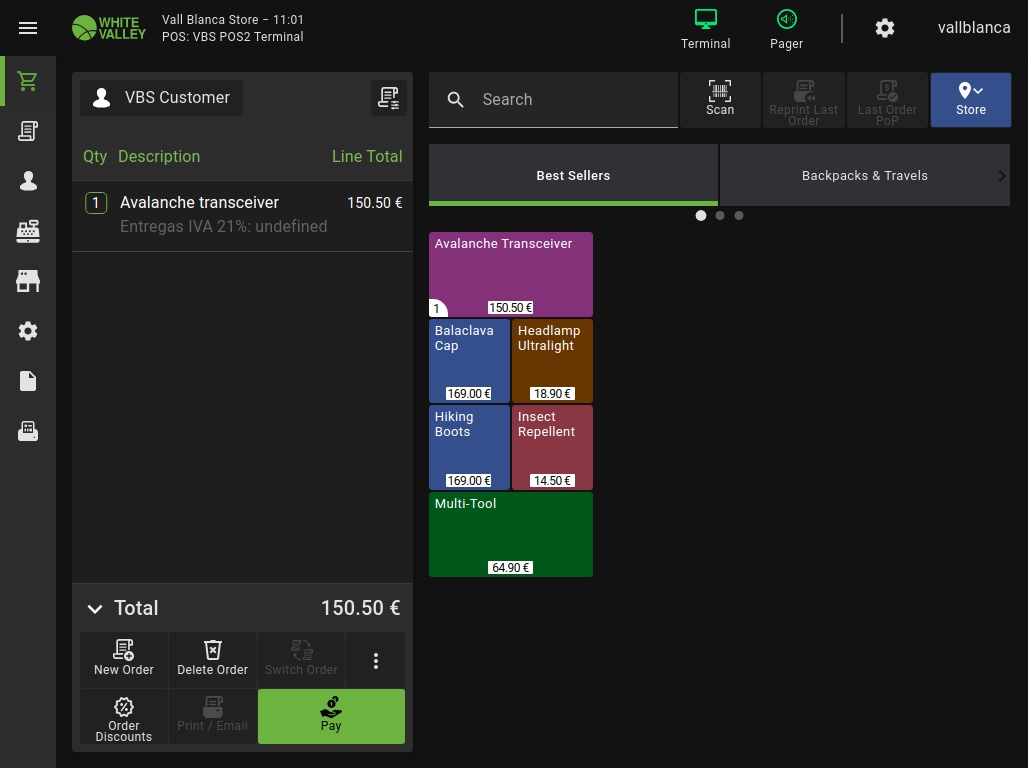Screen dimensions: 1028x768
Task: Open the top-right settings gear
Action: [x=884, y=28]
